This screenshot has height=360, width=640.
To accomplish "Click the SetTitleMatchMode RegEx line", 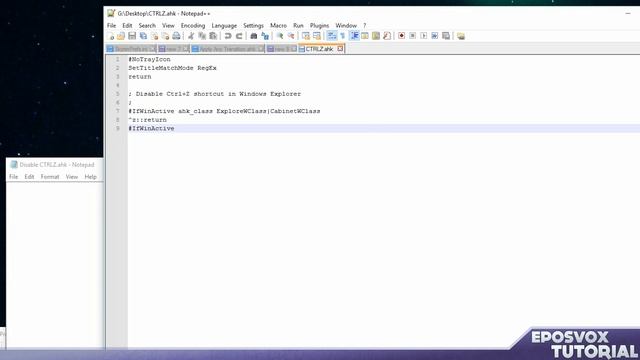I will click(x=172, y=68).
